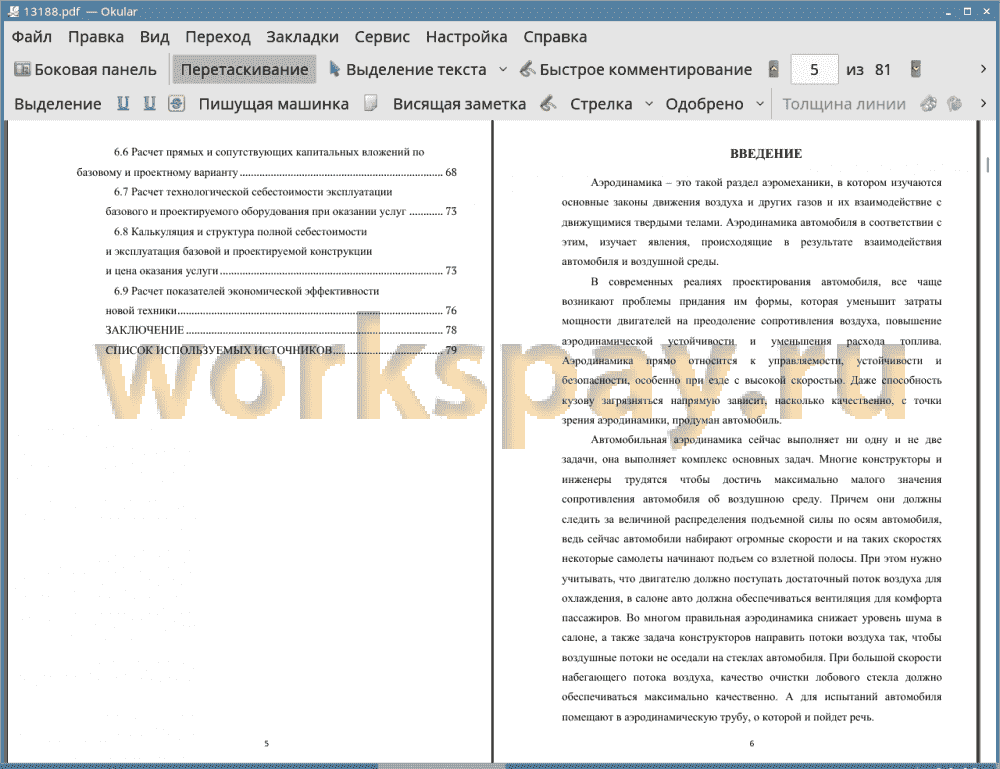Viewport: 1000px width, 769px height.
Task: Select the first underline annotation icon
Action: tap(123, 103)
